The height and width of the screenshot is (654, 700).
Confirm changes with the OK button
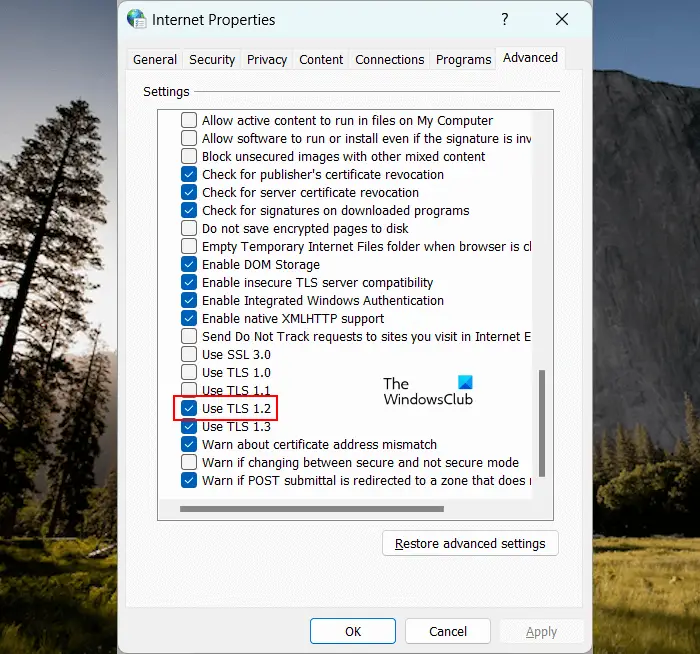click(x=353, y=631)
